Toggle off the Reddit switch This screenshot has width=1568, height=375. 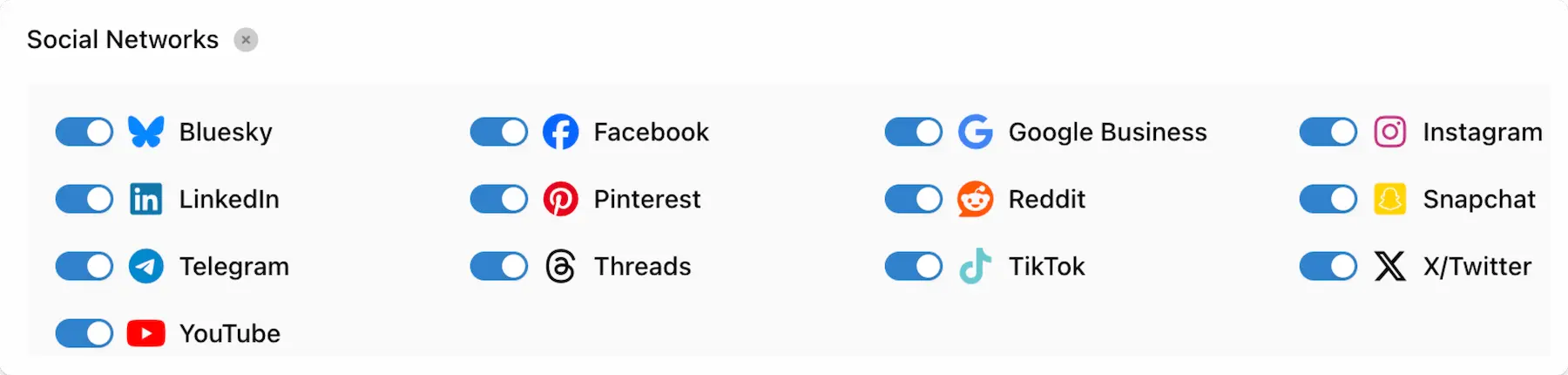(914, 199)
